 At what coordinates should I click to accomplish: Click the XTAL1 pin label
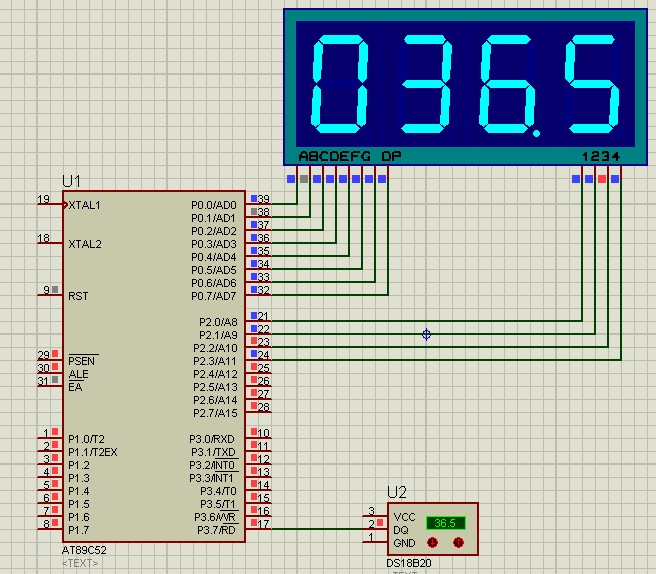point(85,205)
